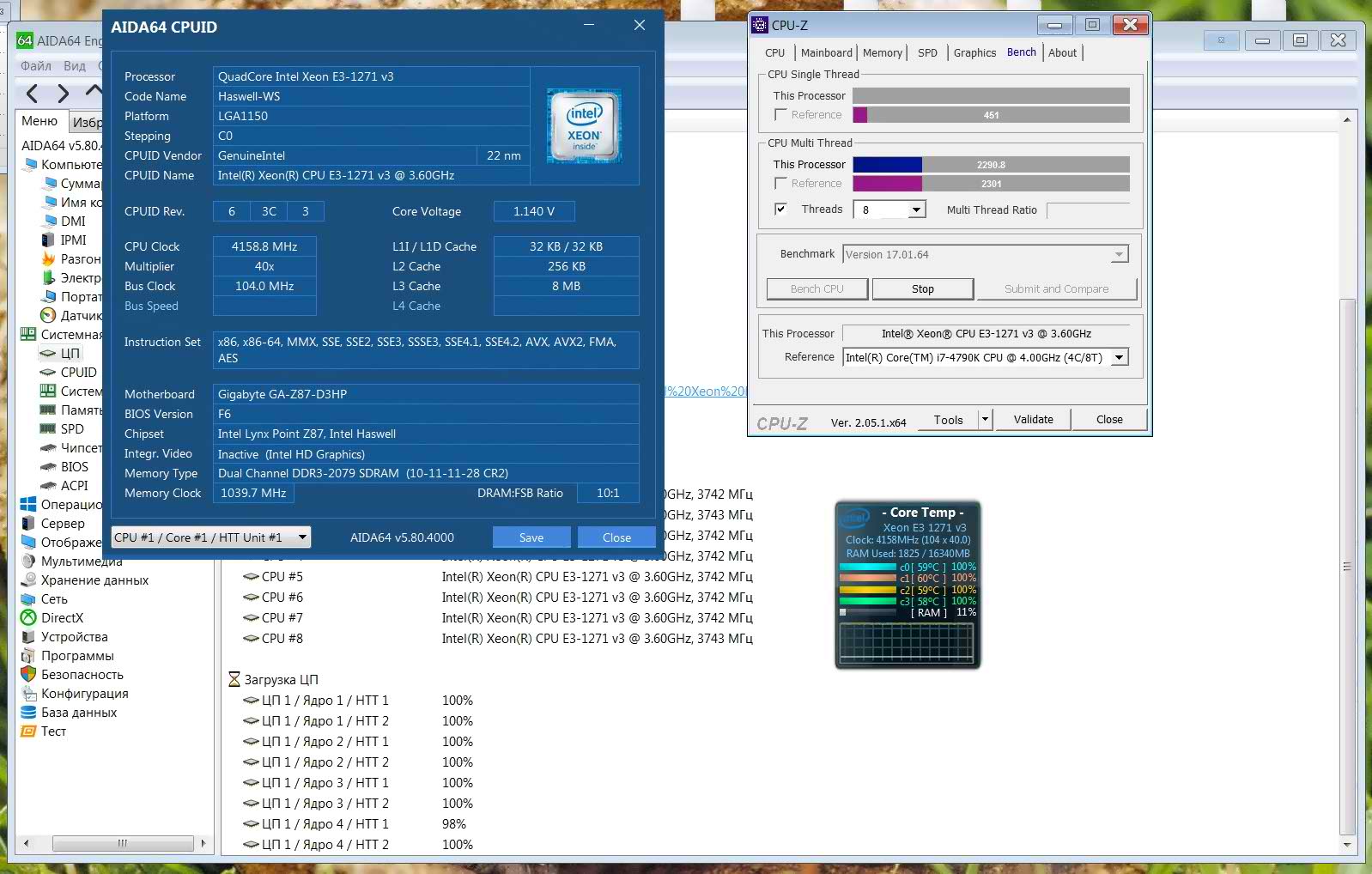Click the Back arrow in AIDA64 toolbar
The image size is (1372, 874).
tap(33, 93)
